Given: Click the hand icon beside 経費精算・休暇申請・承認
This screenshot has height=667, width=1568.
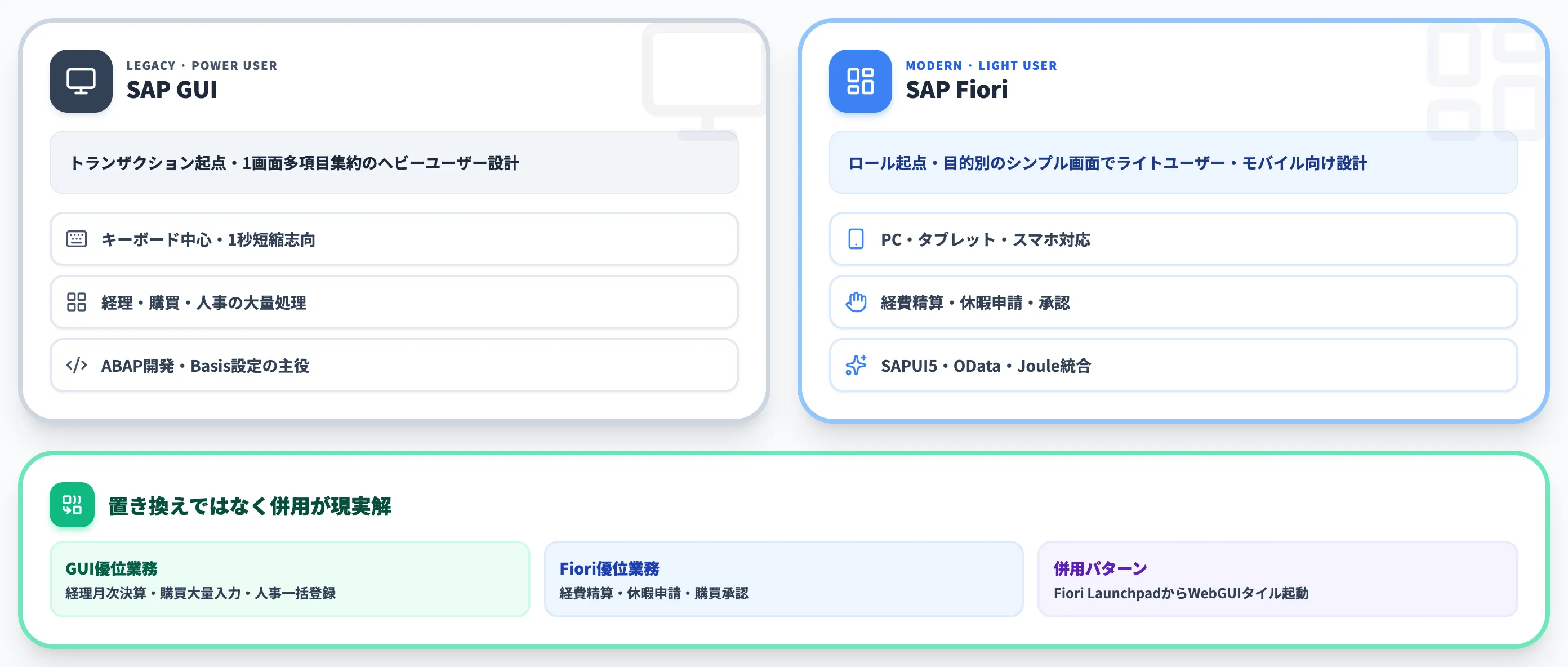Looking at the screenshot, I should point(856,302).
